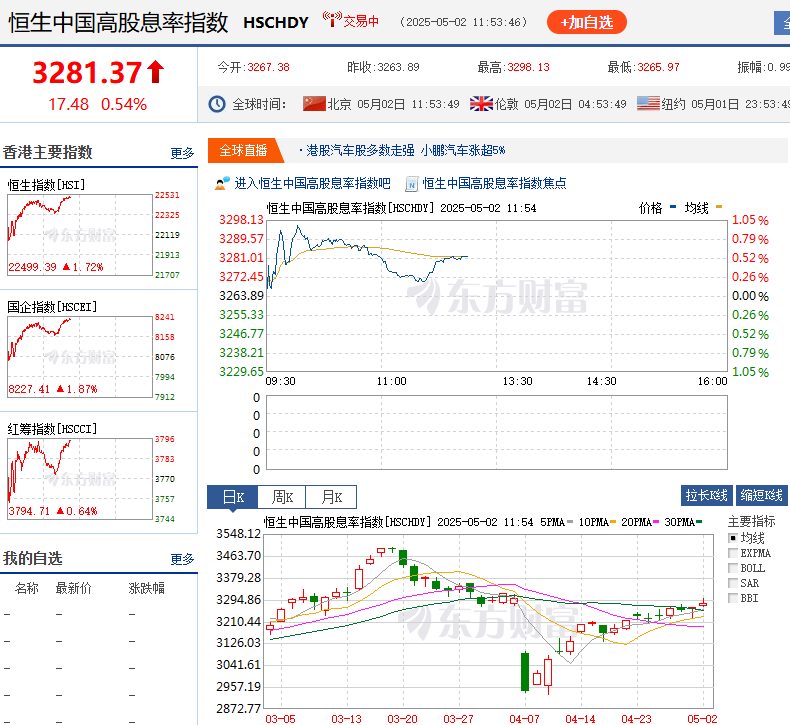Screen dimensions: 790x725
Task: Click HSI quote 22499.39 value
Action: point(32,267)
